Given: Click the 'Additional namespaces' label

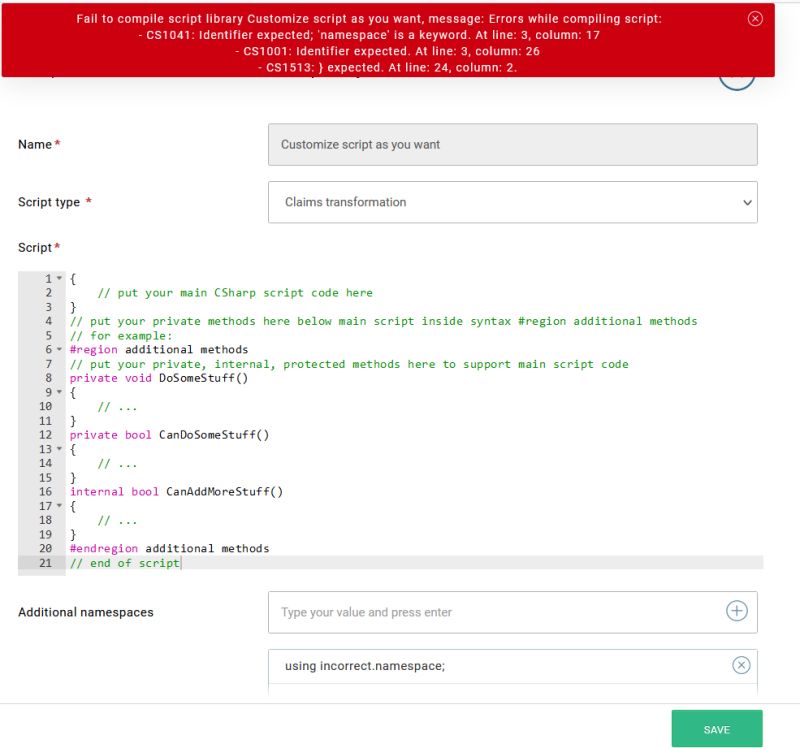Looking at the screenshot, I should (86, 612).
